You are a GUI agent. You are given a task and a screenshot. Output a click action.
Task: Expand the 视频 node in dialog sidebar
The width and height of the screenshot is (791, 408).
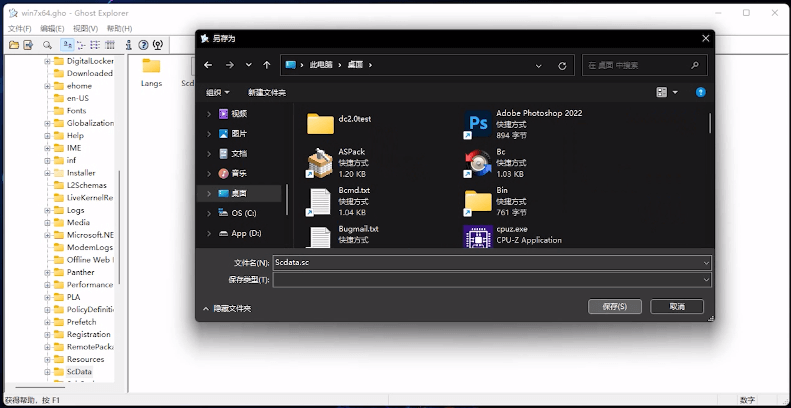[209, 114]
